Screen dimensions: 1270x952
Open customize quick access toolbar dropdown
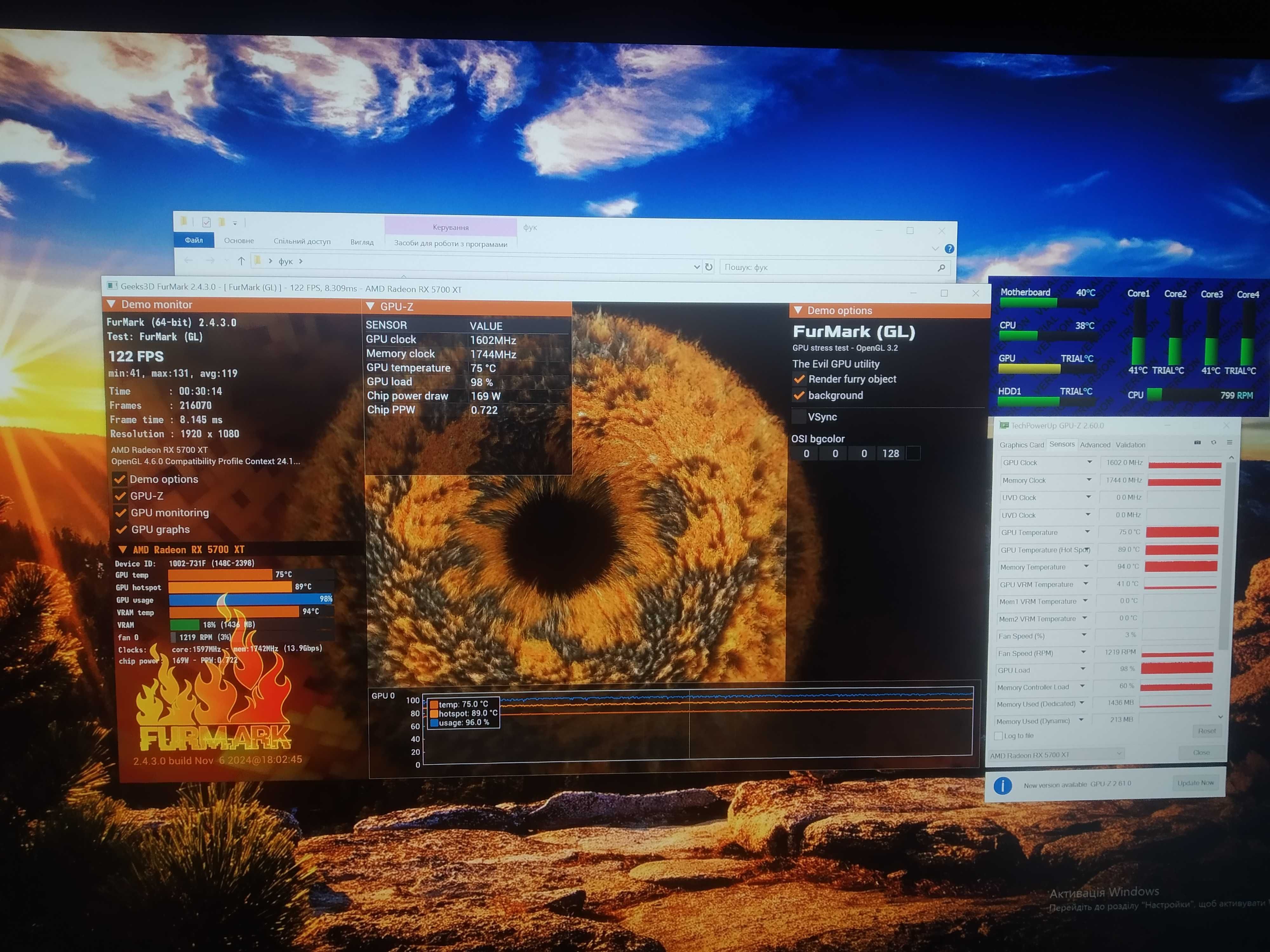click(235, 223)
